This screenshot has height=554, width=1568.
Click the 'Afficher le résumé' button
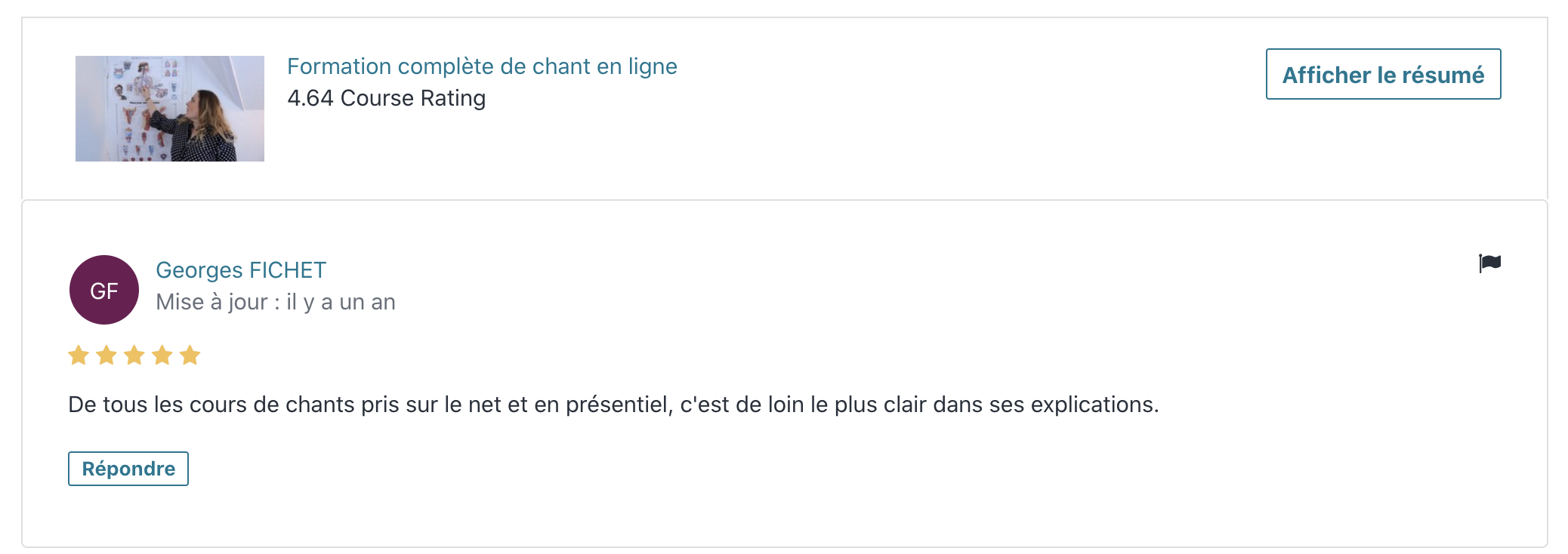coord(1383,74)
